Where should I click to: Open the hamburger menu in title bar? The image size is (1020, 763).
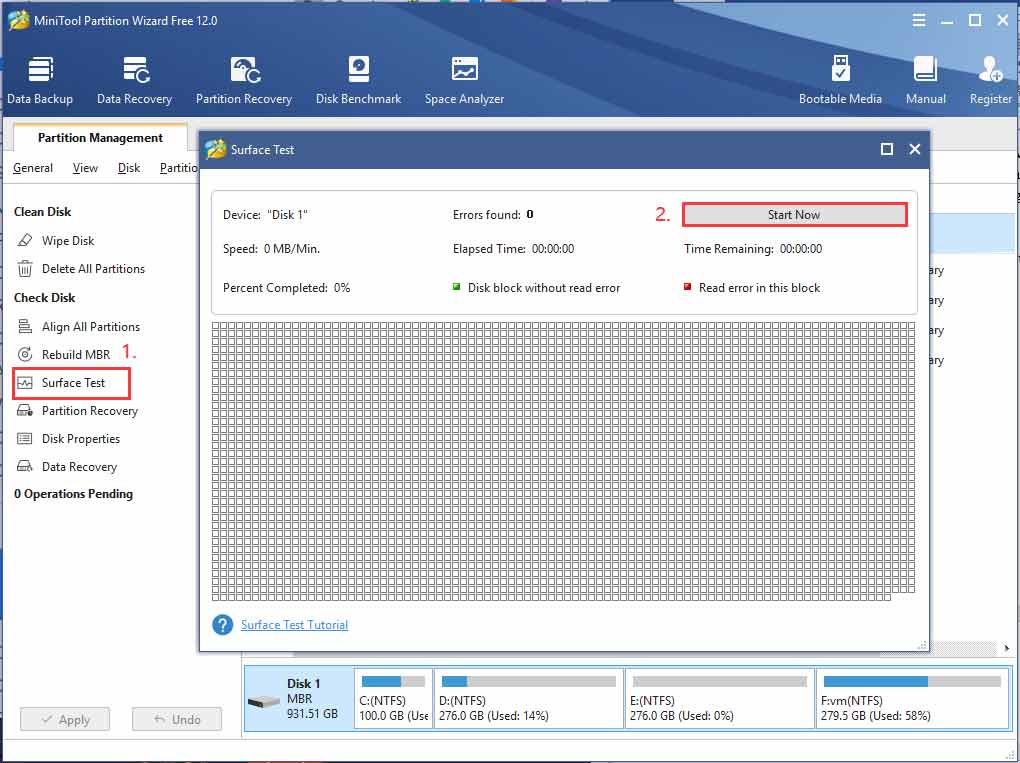click(x=919, y=20)
